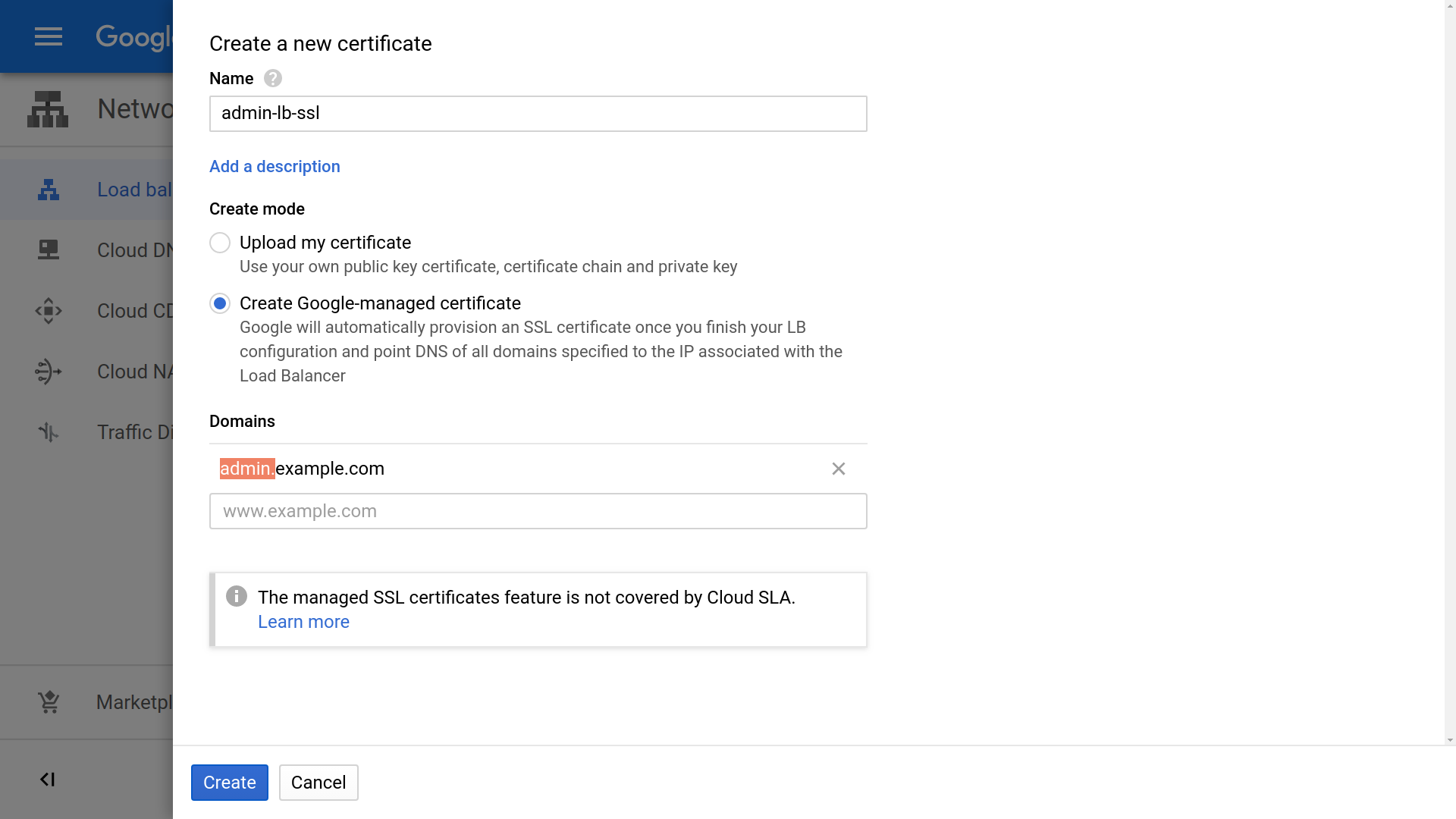Click the Create button
Viewport: 1456px width, 819px height.
(230, 783)
